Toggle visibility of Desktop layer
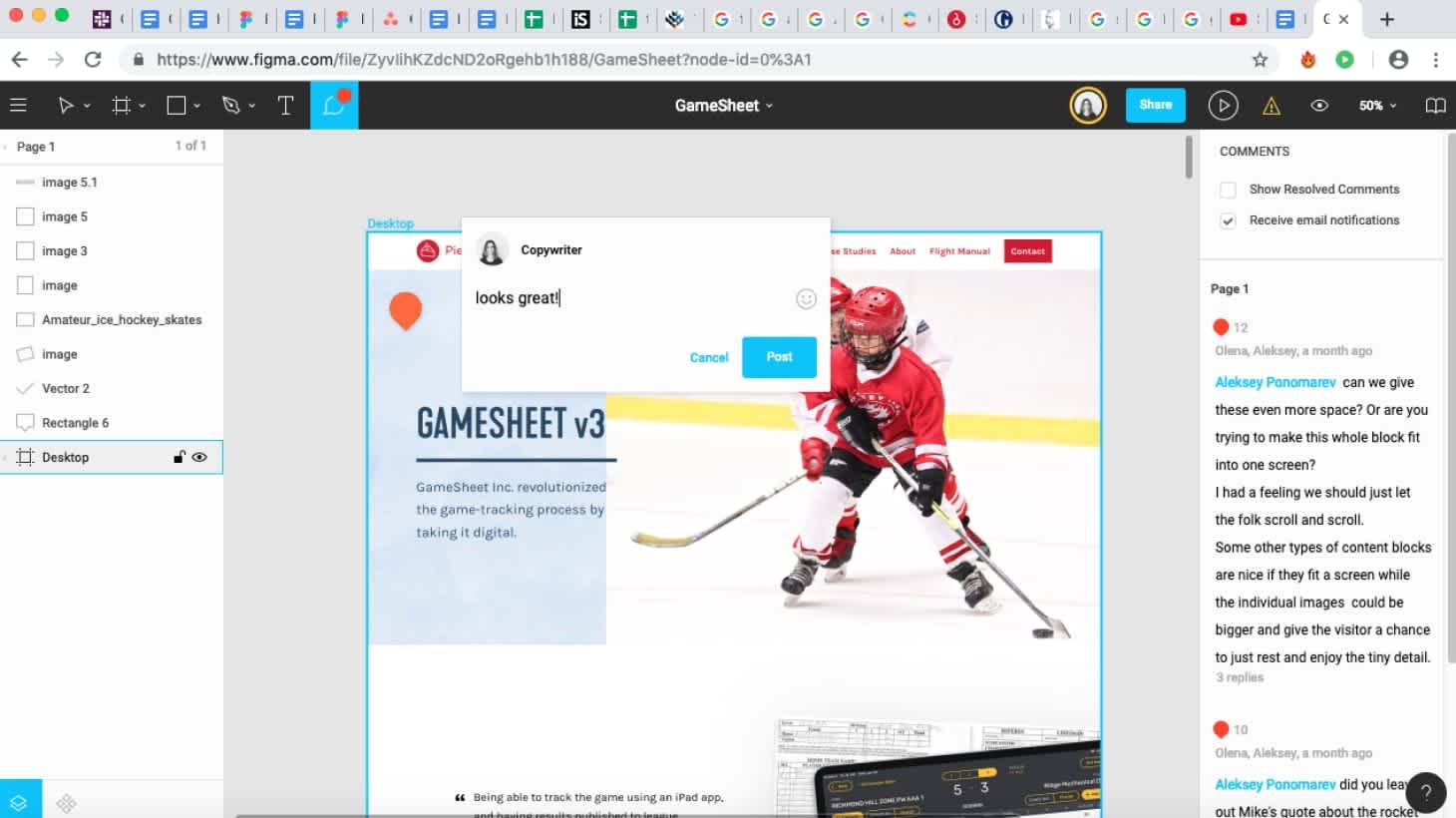 pos(199,457)
